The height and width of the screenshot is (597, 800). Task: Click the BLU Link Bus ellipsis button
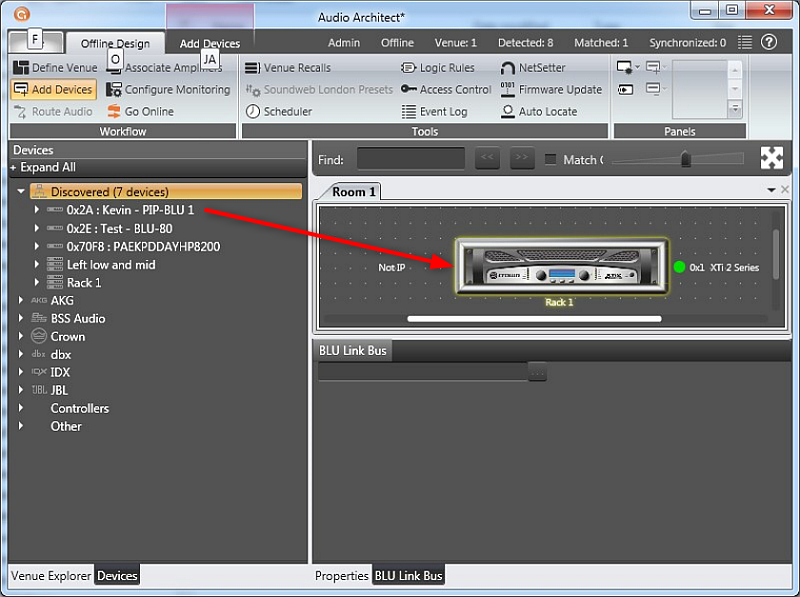(537, 372)
